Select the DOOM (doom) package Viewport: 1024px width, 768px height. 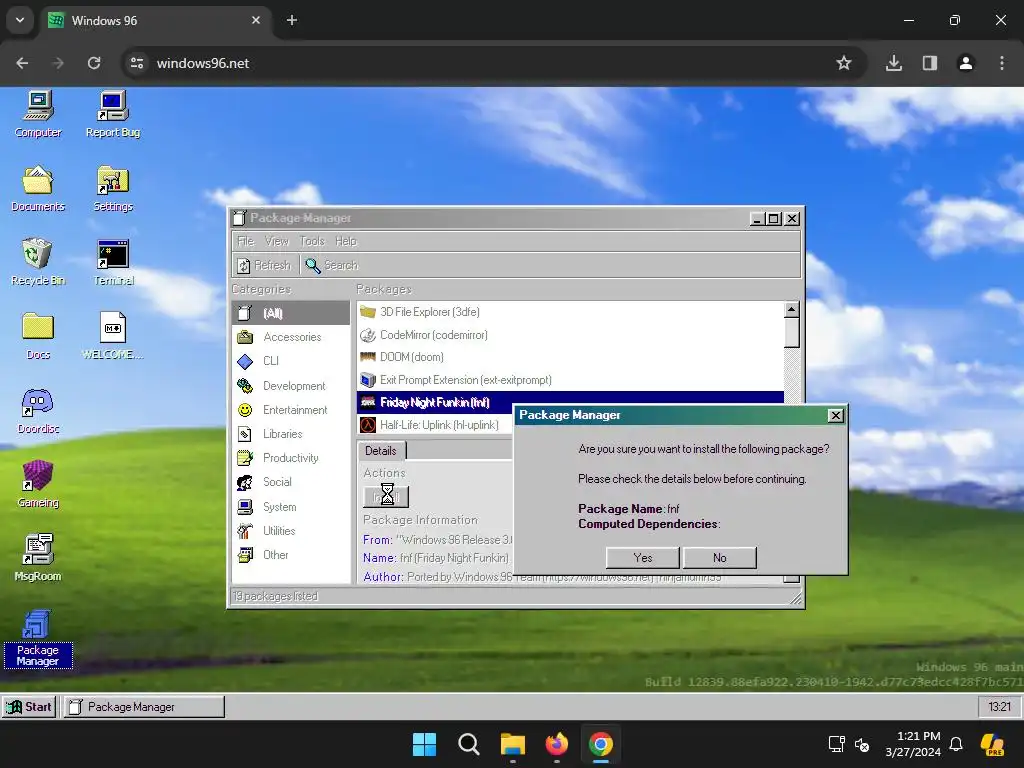(x=570, y=357)
